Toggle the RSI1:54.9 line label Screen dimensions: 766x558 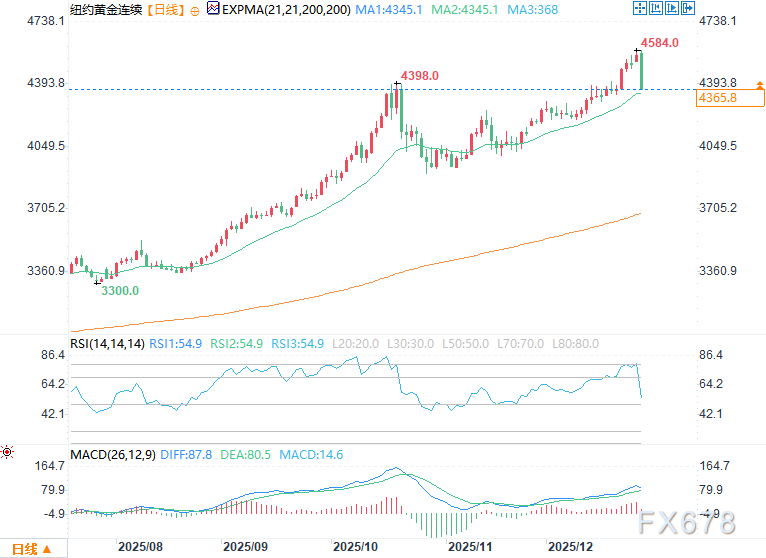pyautogui.click(x=176, y=343)
